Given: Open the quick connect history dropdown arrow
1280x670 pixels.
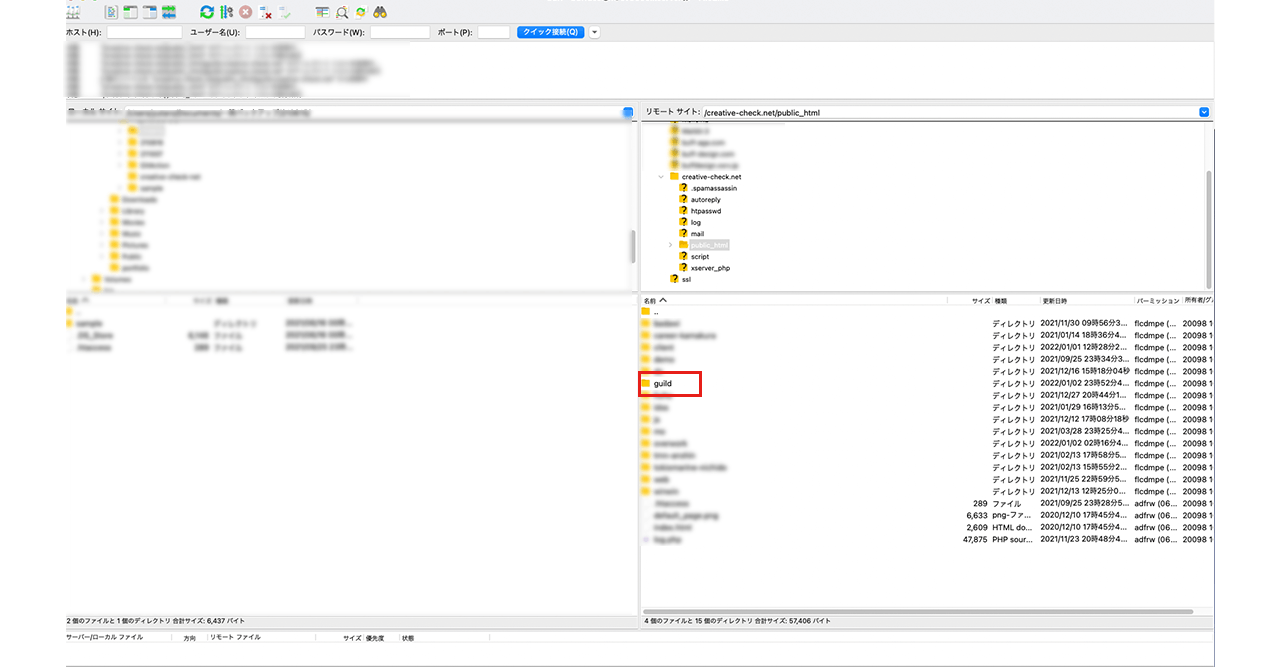Looking at the screenshot, I should click(x=595, y=32).
